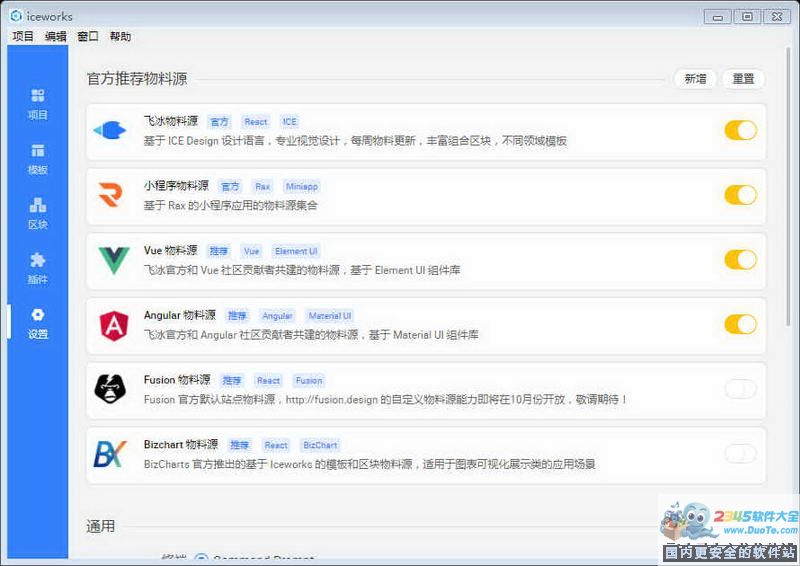800x566 pixels.
Task: Click the iceworks app logo in title bar
Action: (16, 16)
